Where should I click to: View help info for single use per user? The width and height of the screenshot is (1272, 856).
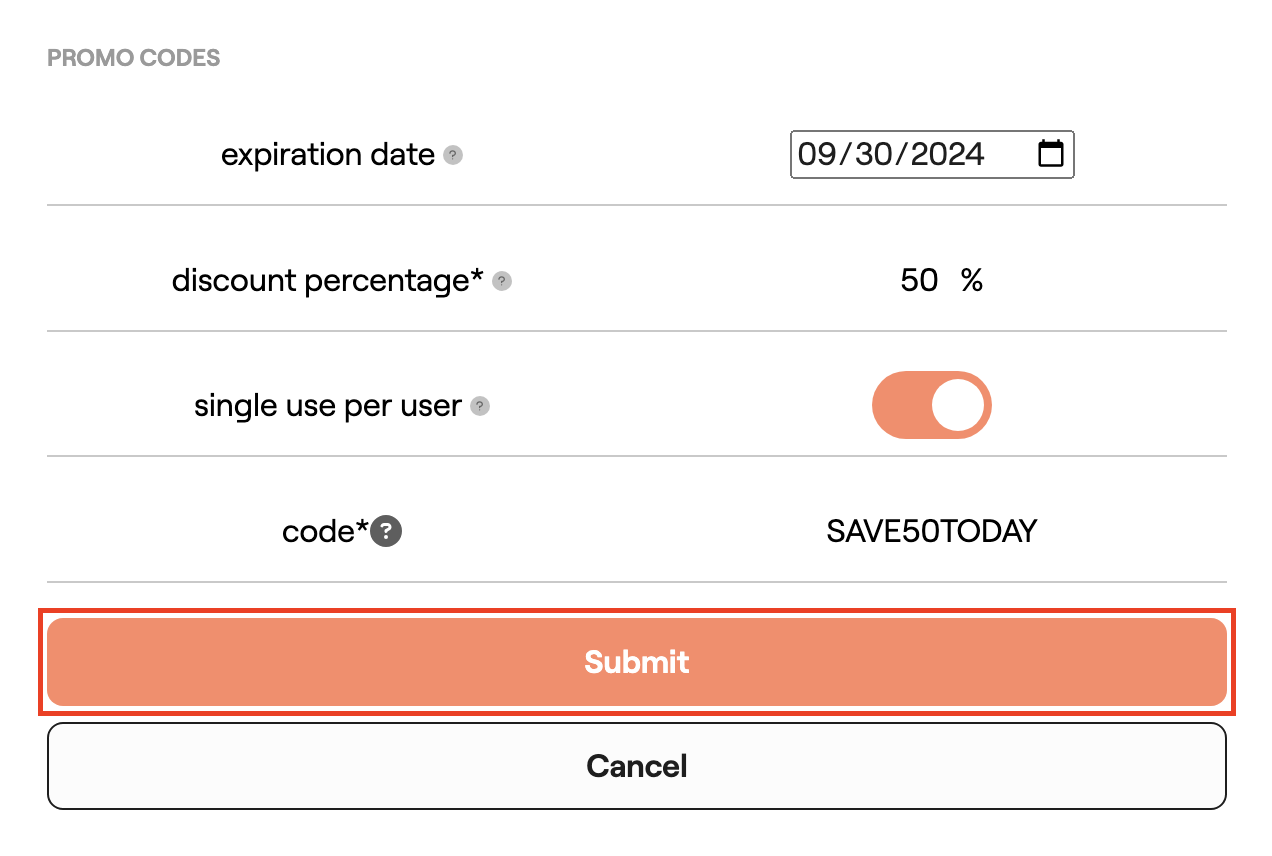tap(480, 406)
